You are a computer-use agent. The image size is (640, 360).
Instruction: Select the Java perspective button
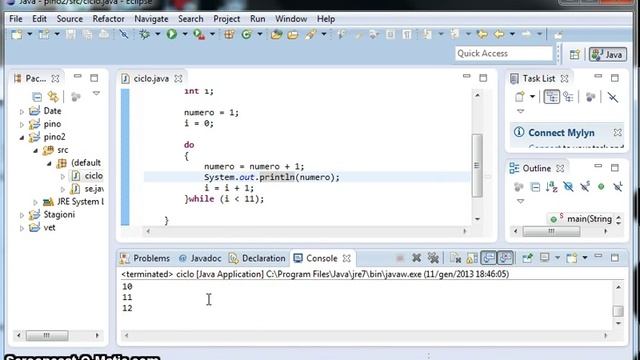tap(608, 54)
